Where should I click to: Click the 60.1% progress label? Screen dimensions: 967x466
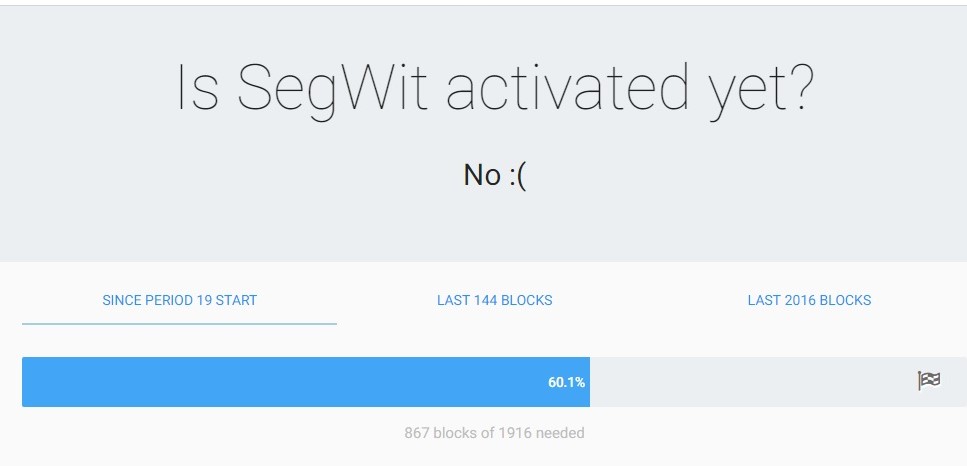coord(566,382)
